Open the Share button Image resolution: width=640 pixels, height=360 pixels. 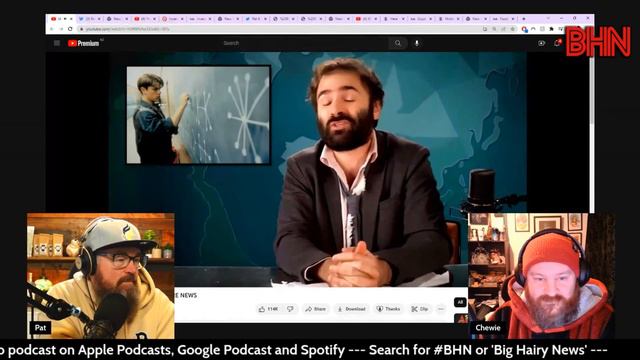[x=316, y=309]
